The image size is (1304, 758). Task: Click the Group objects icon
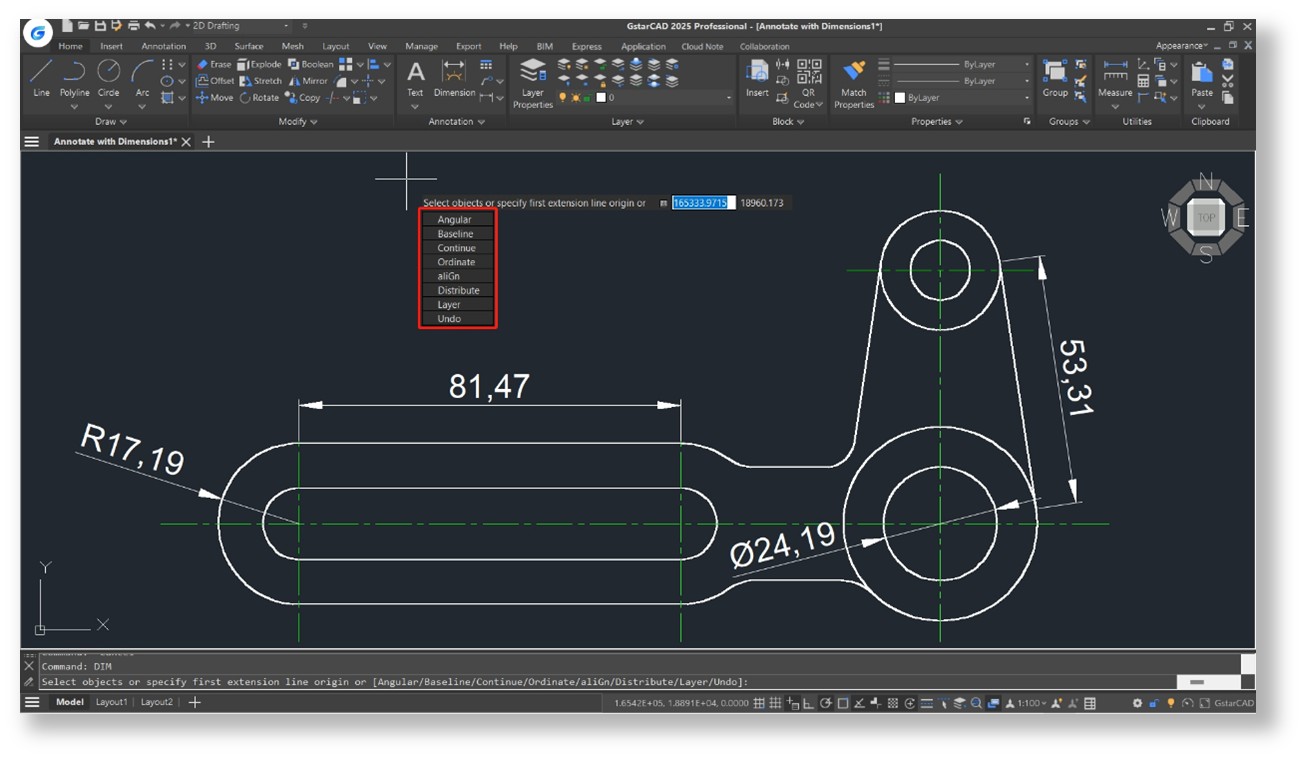tap(1054, 72)
